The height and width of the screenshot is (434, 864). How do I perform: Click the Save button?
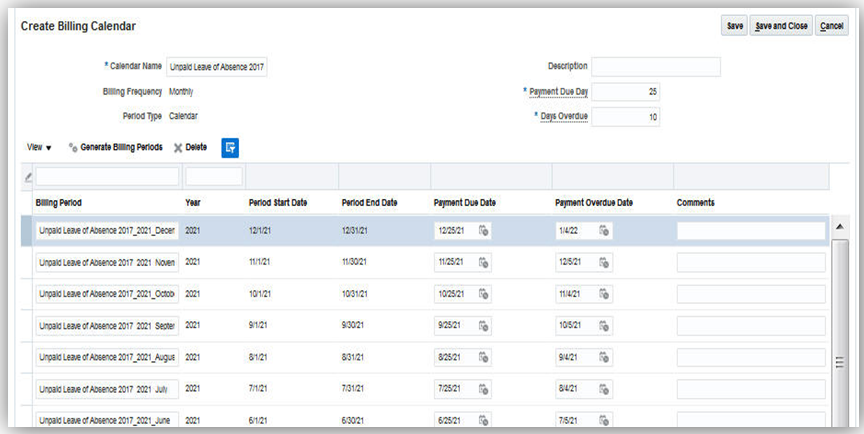[x=734, y=26]
